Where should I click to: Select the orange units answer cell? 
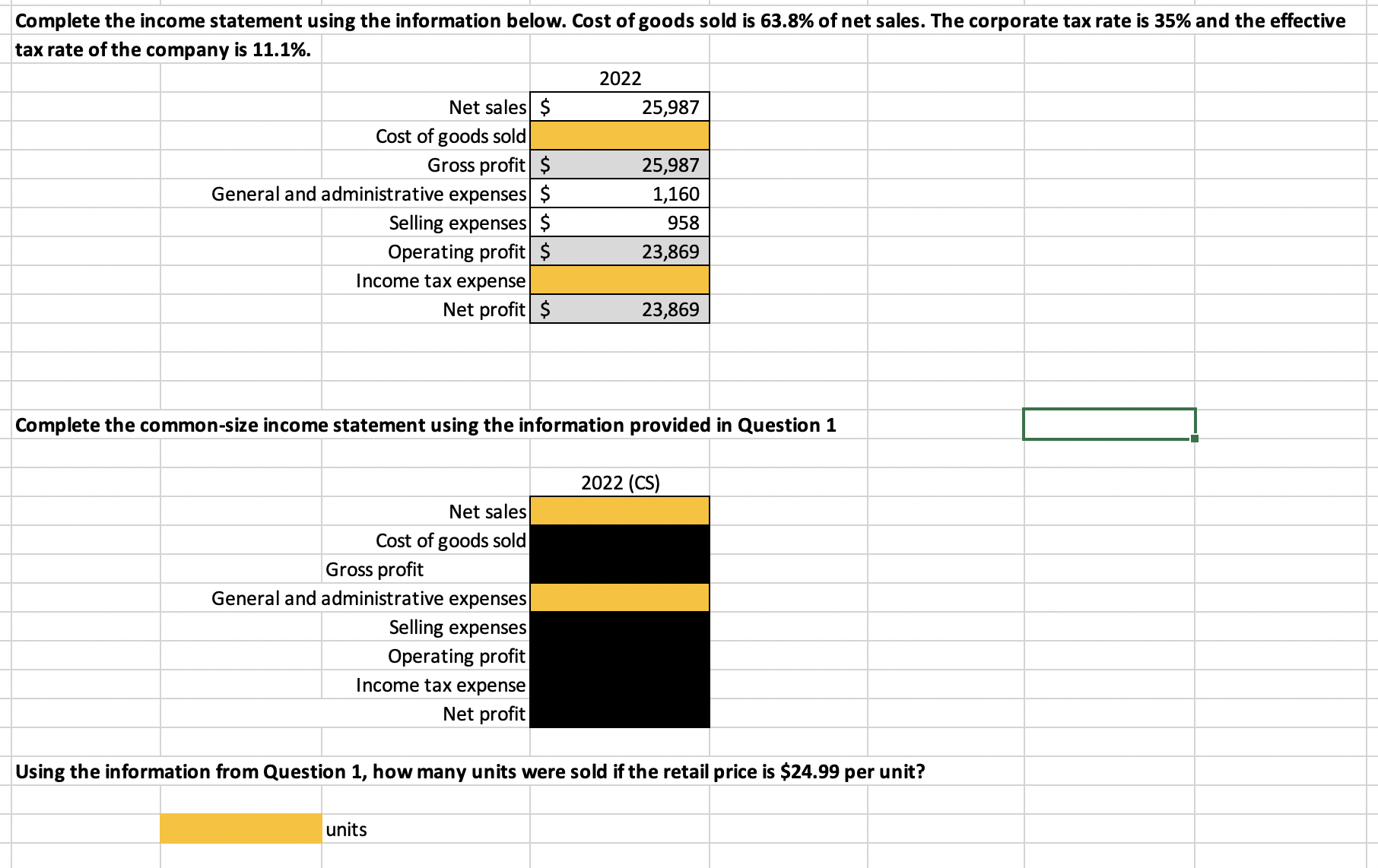click(240, 829)
